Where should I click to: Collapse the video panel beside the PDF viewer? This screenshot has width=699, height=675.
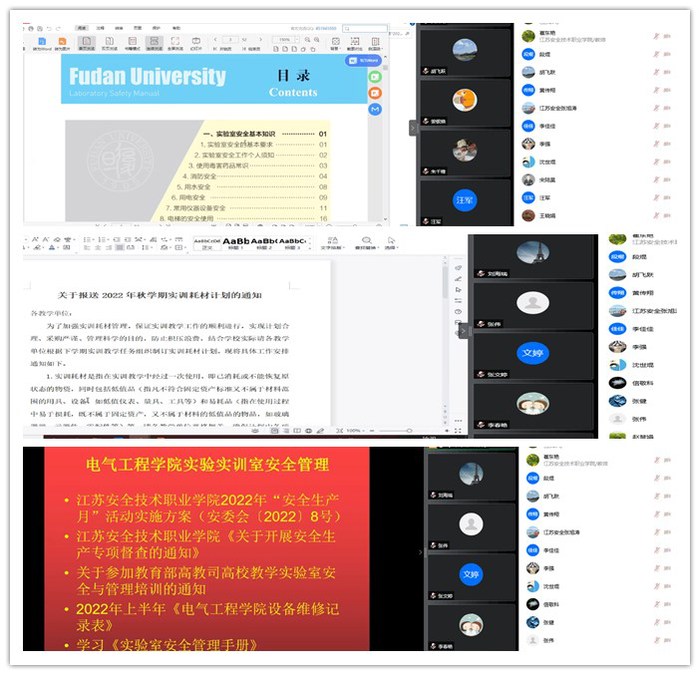tap(413, 128)
